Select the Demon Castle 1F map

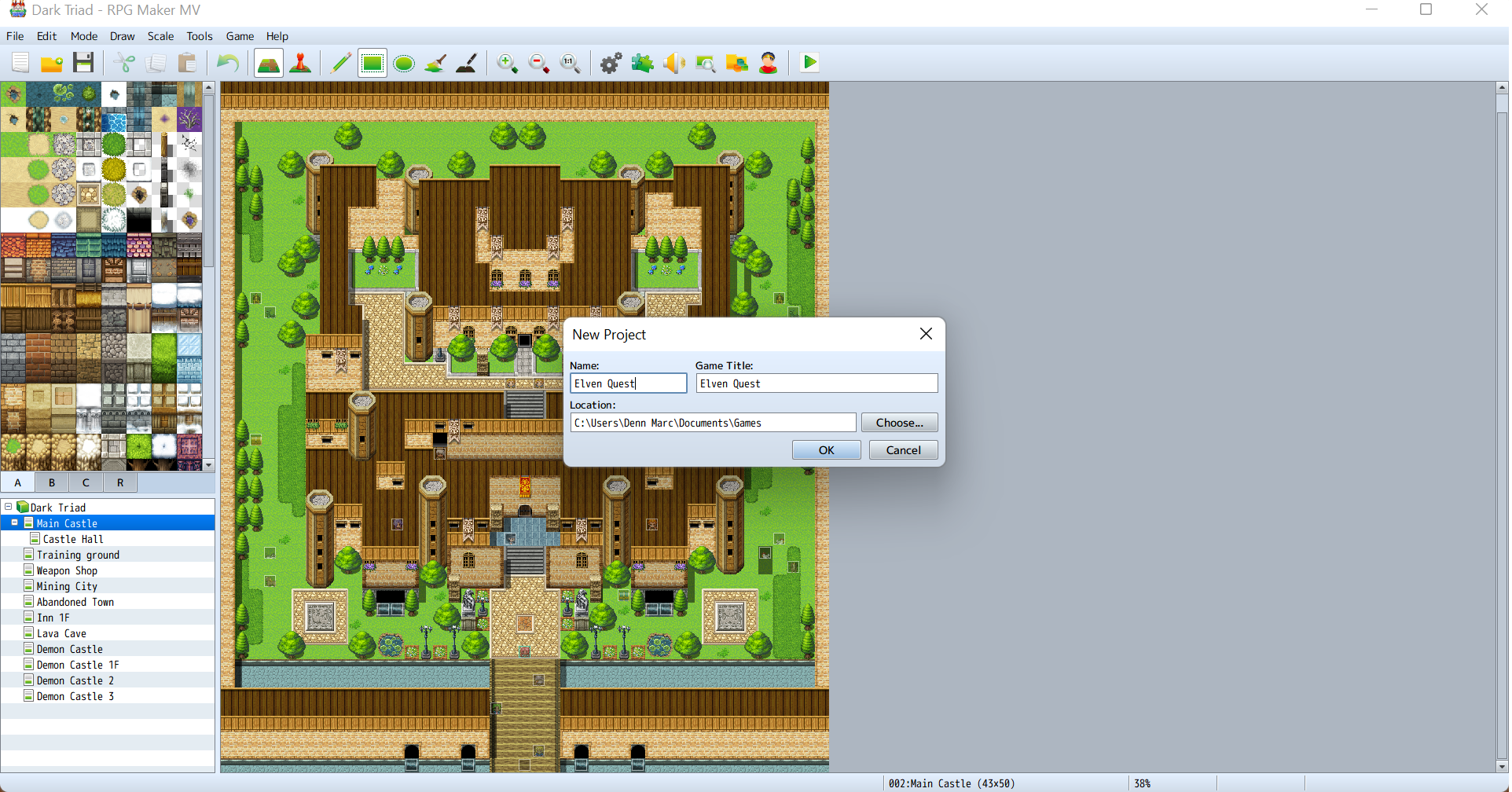coord(78,665)
